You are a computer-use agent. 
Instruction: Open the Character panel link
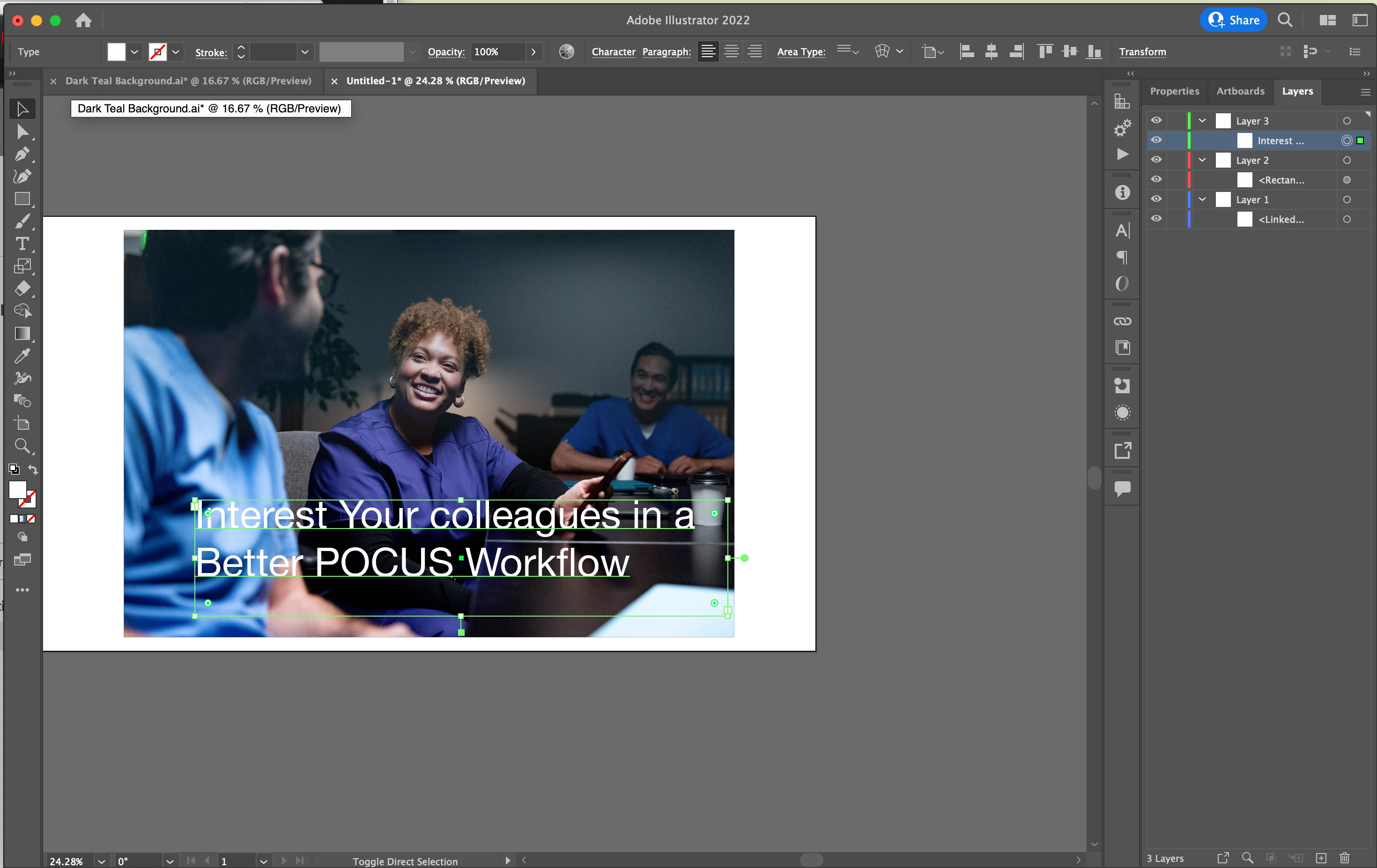pos(613,52)
